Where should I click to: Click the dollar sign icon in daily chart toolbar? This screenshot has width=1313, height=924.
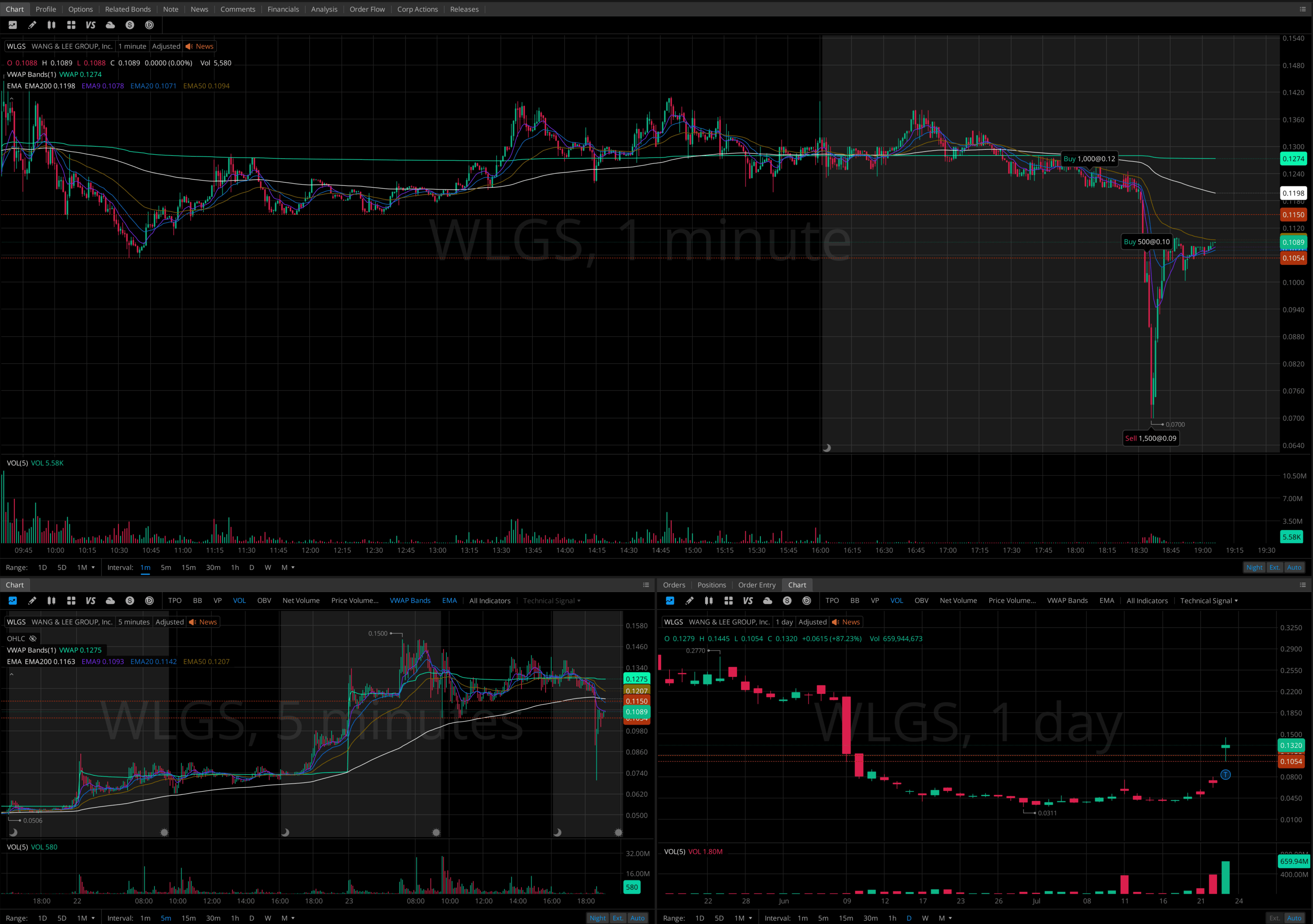(x=787, y=600)
